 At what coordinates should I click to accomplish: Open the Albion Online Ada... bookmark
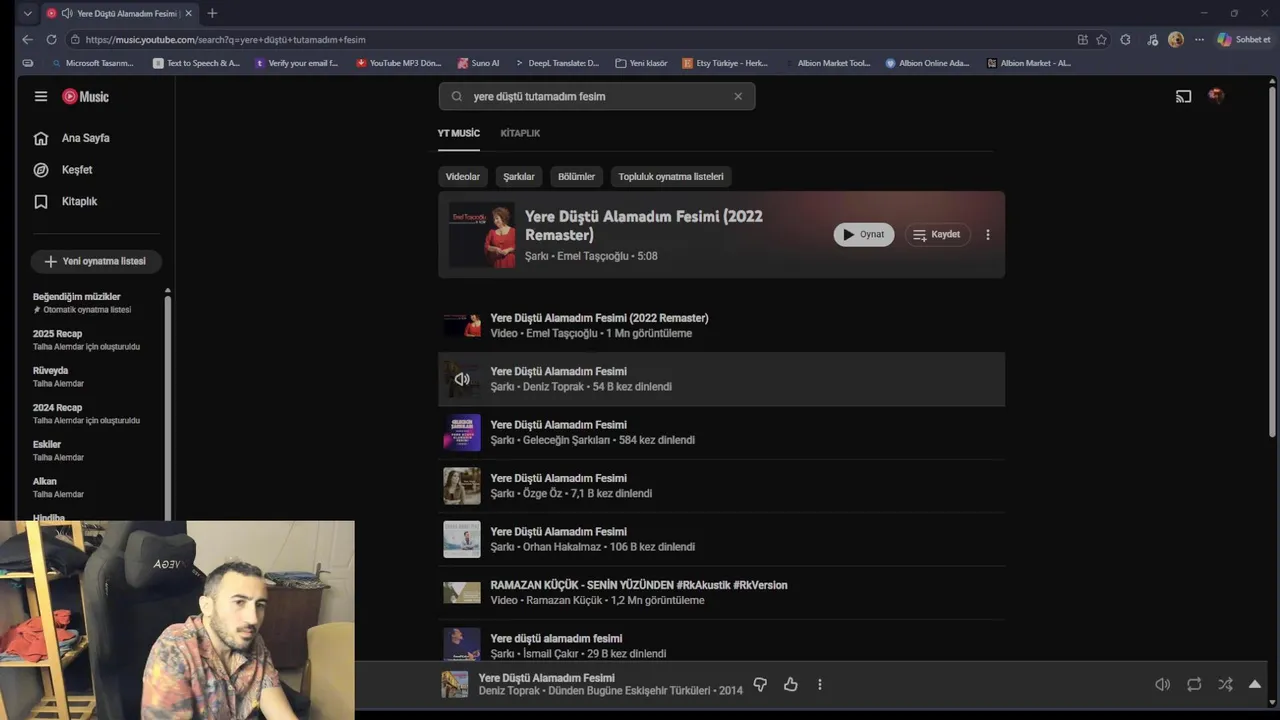point(927,63)
